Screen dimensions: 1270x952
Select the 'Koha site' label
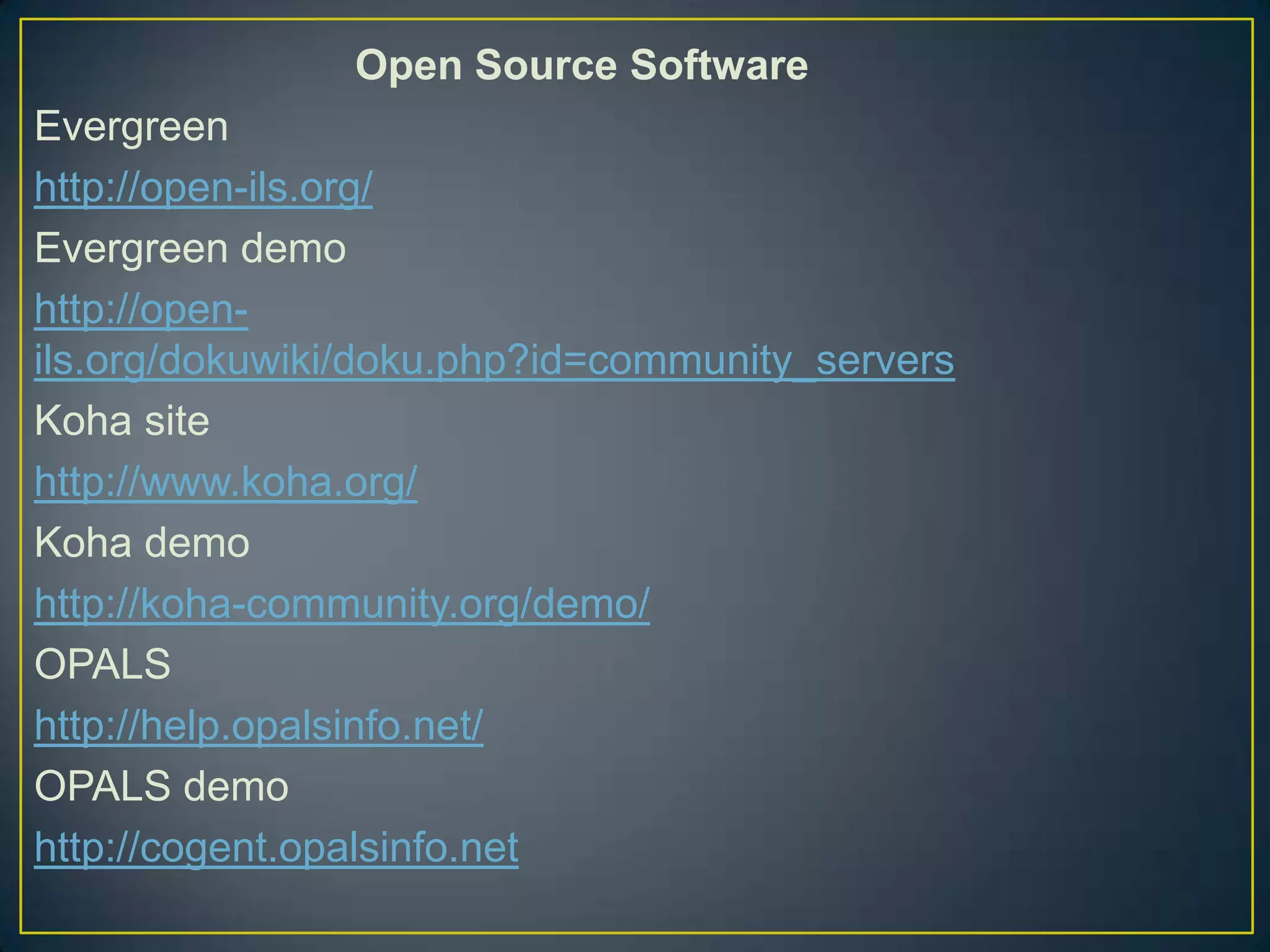(122, 421)
